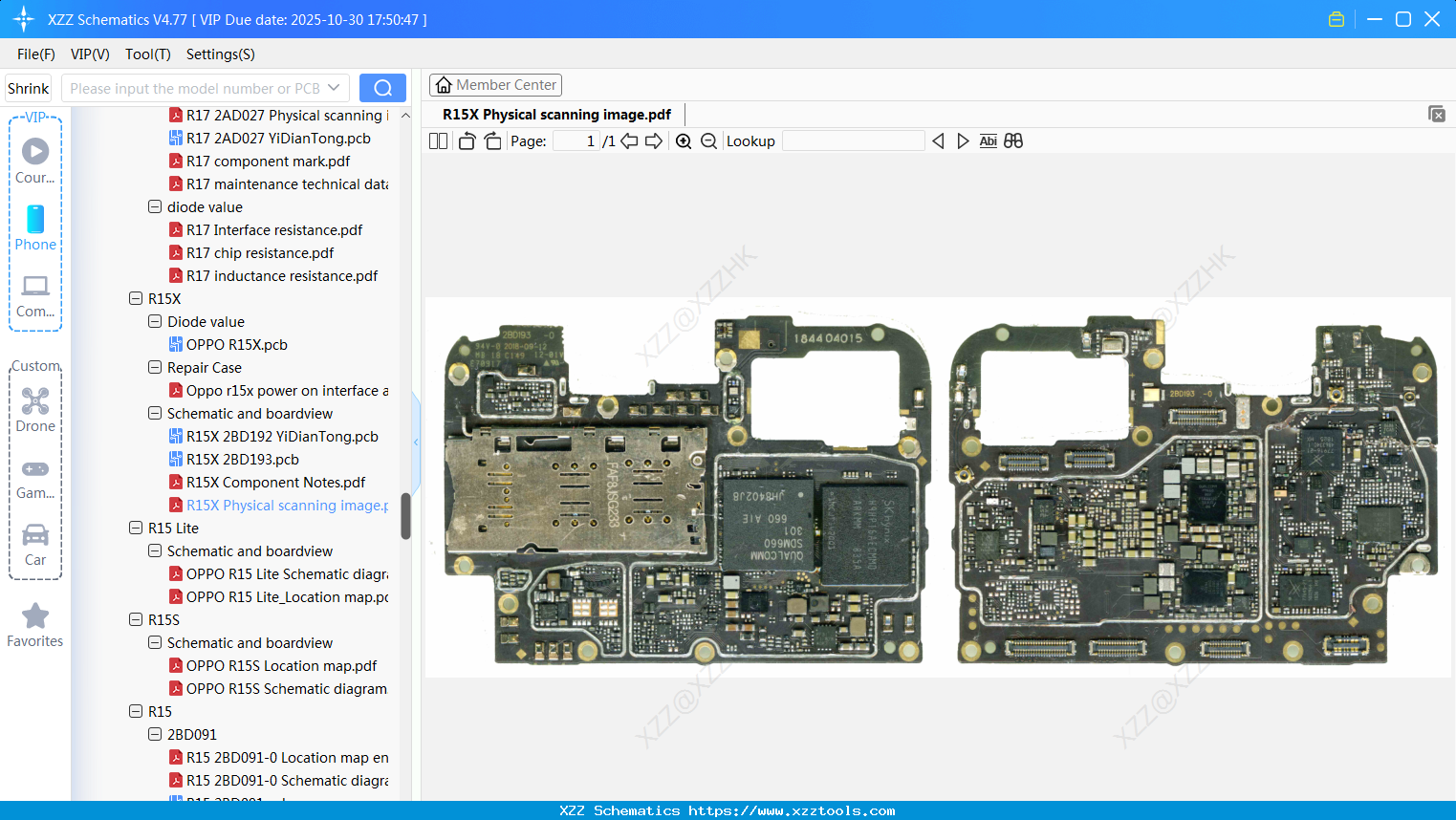Click the search button beside model input
Viewport: 1456px width, 820px height.
[382, 88]
